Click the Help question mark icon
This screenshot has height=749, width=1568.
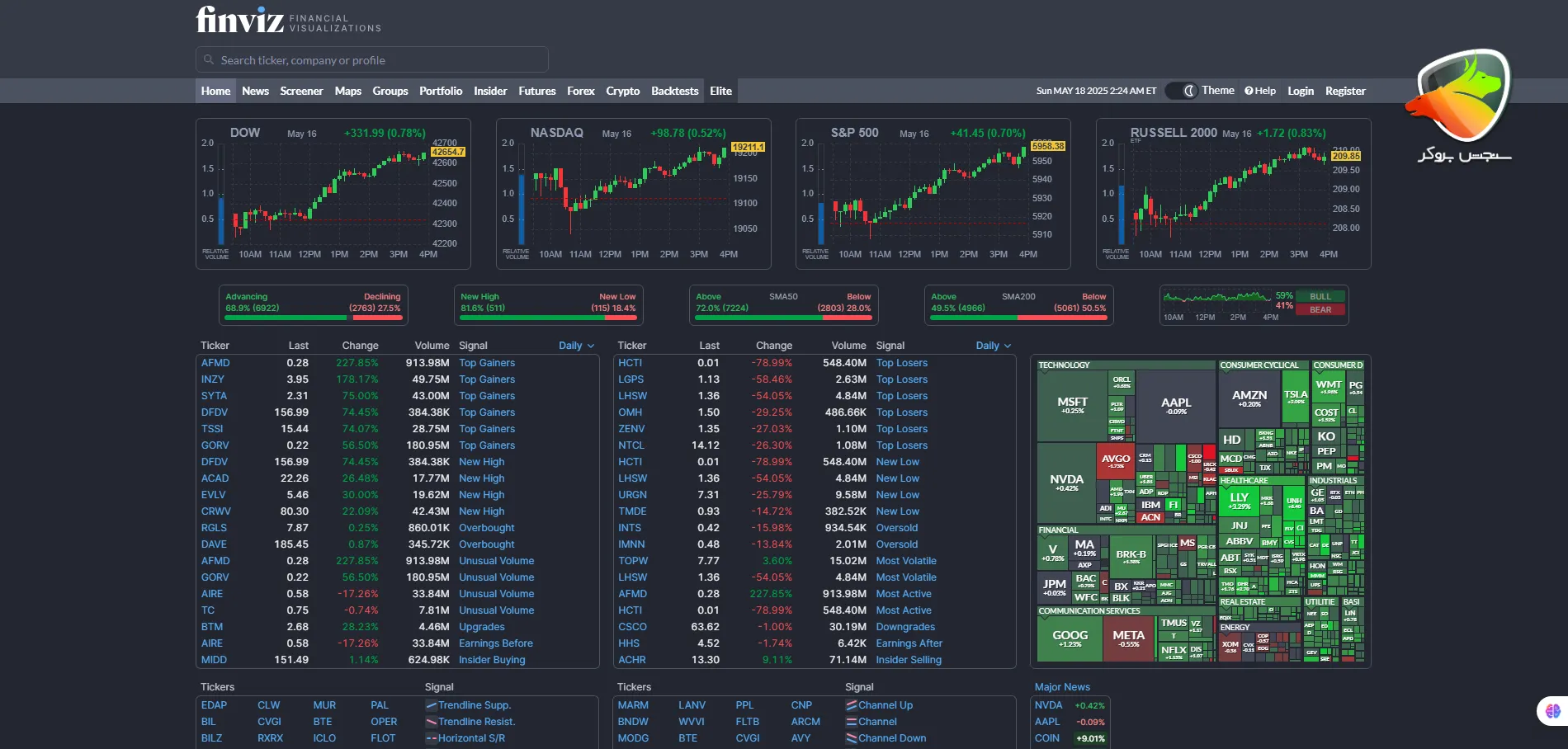coord(1249,91)
